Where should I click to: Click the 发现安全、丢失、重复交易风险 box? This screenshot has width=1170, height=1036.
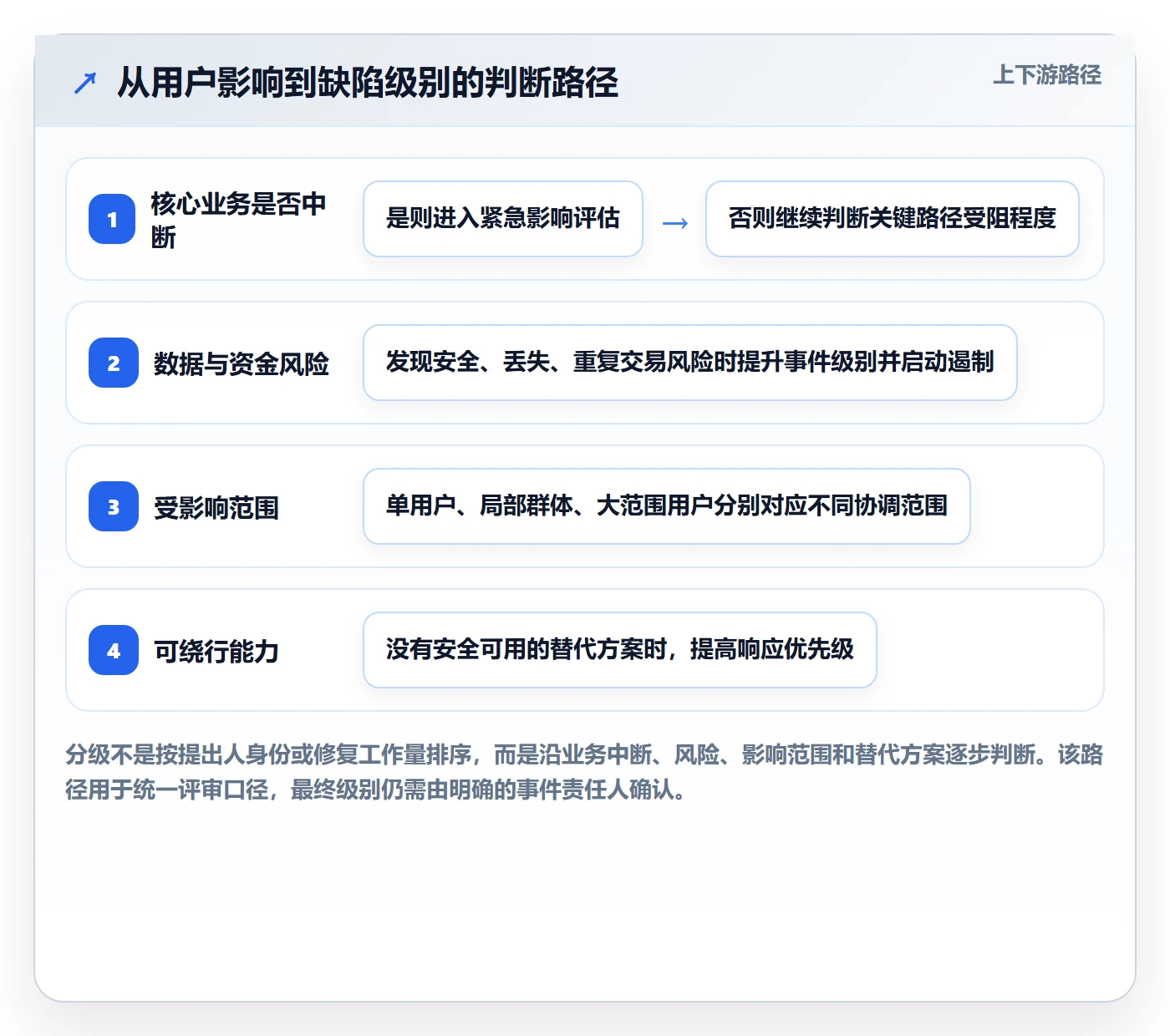click(690, 363)
